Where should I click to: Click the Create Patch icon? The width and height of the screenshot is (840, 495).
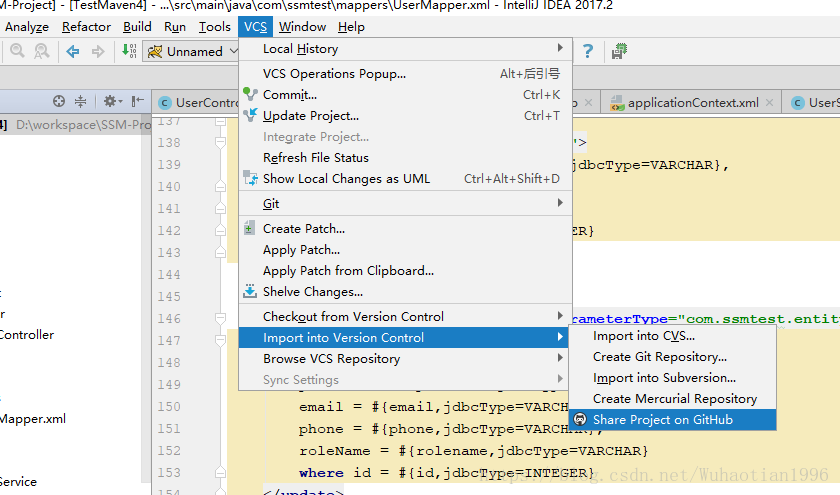[249, 228]
